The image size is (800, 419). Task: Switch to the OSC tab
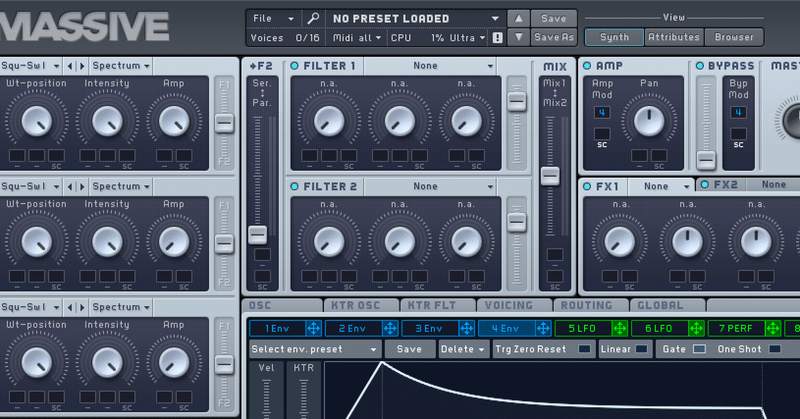tap(282, 305)
